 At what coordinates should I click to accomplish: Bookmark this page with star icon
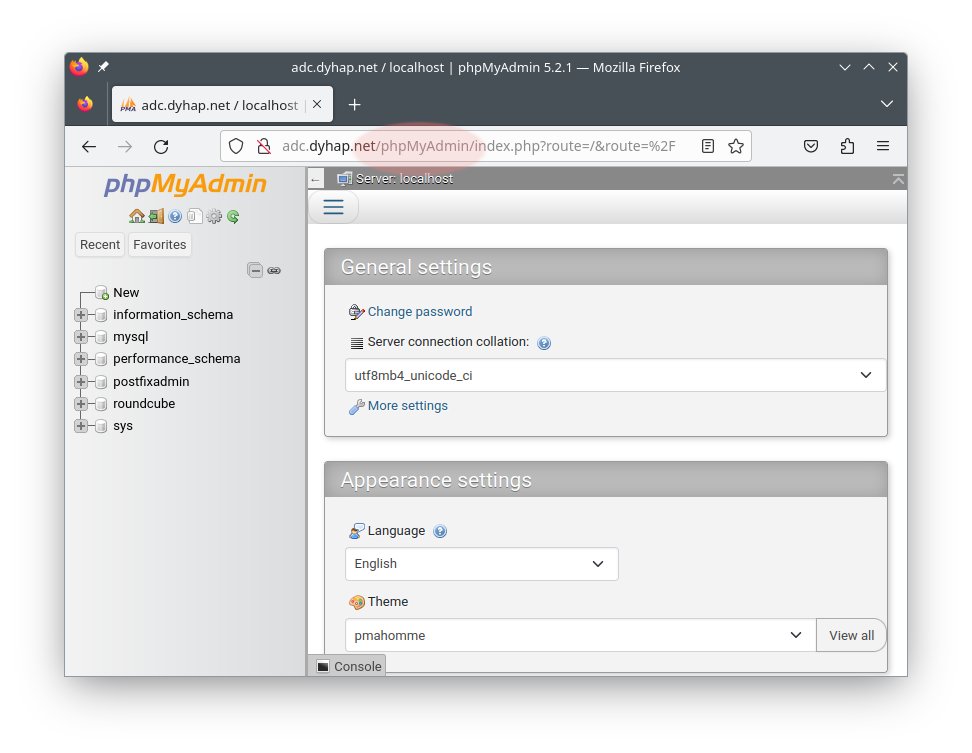[736, 146]
